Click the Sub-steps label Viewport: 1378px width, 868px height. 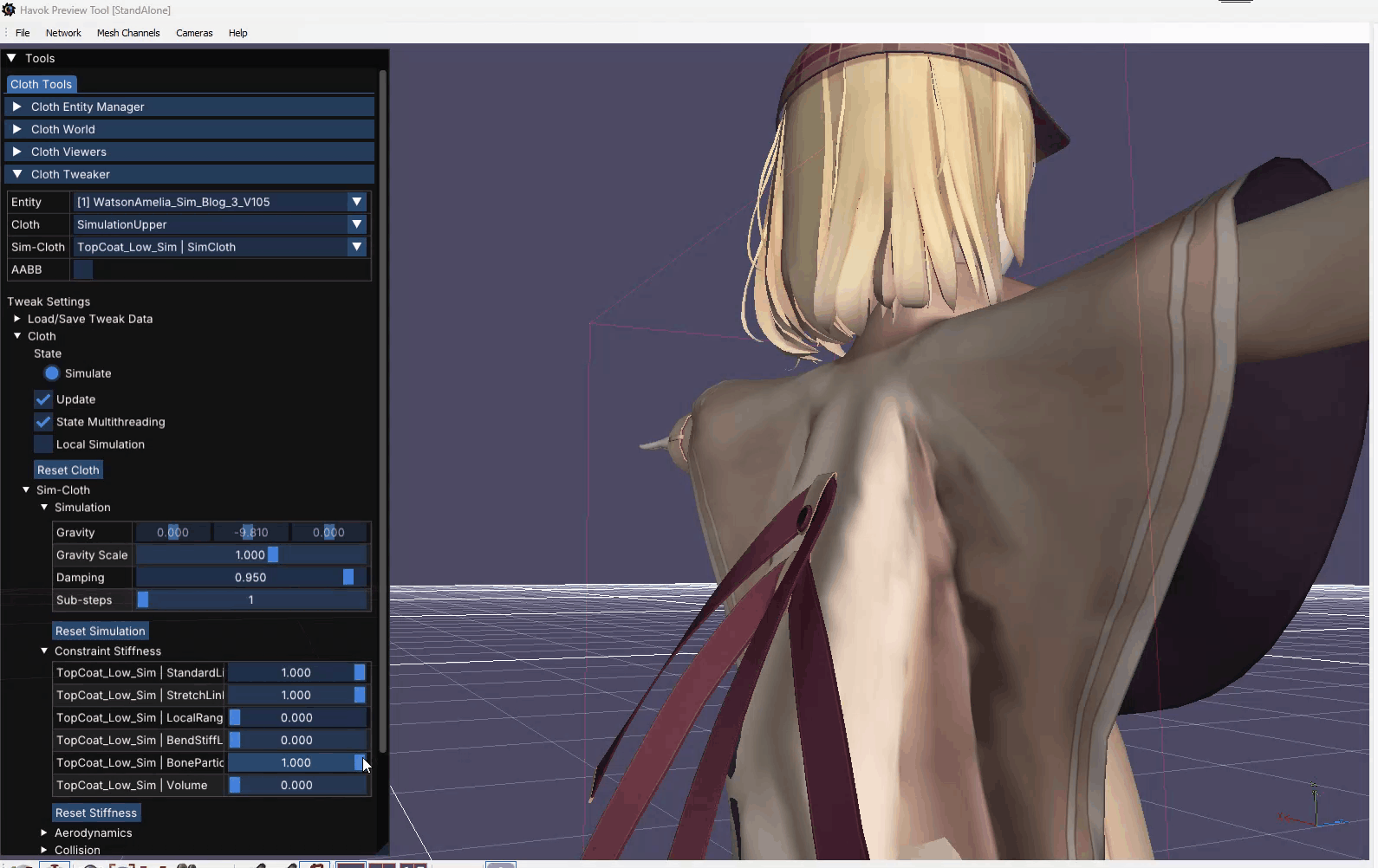(x=84, y=600)
